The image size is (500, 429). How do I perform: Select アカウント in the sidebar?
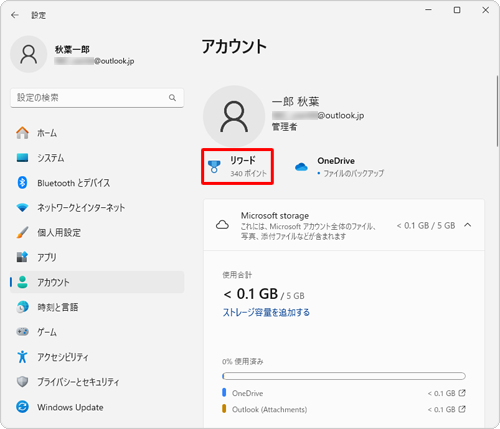97,282
